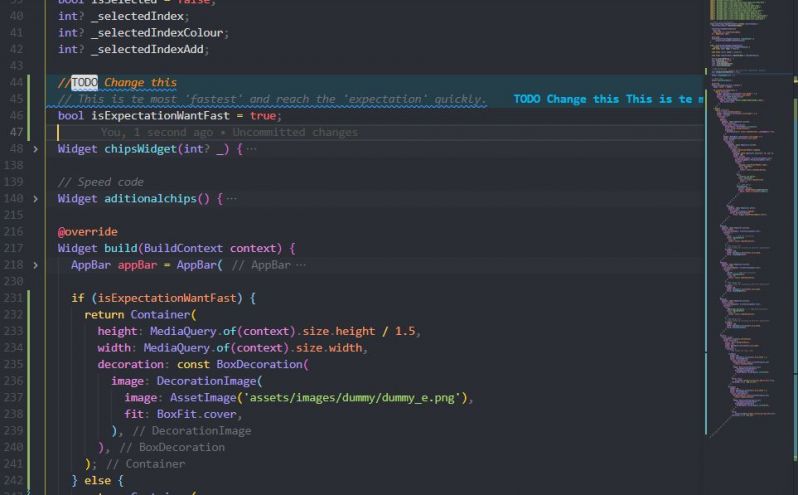This screenshot has height=495, width=798.
Task: Click ellipsis after aditionalchips opening brace
Action: pos(232,199)
